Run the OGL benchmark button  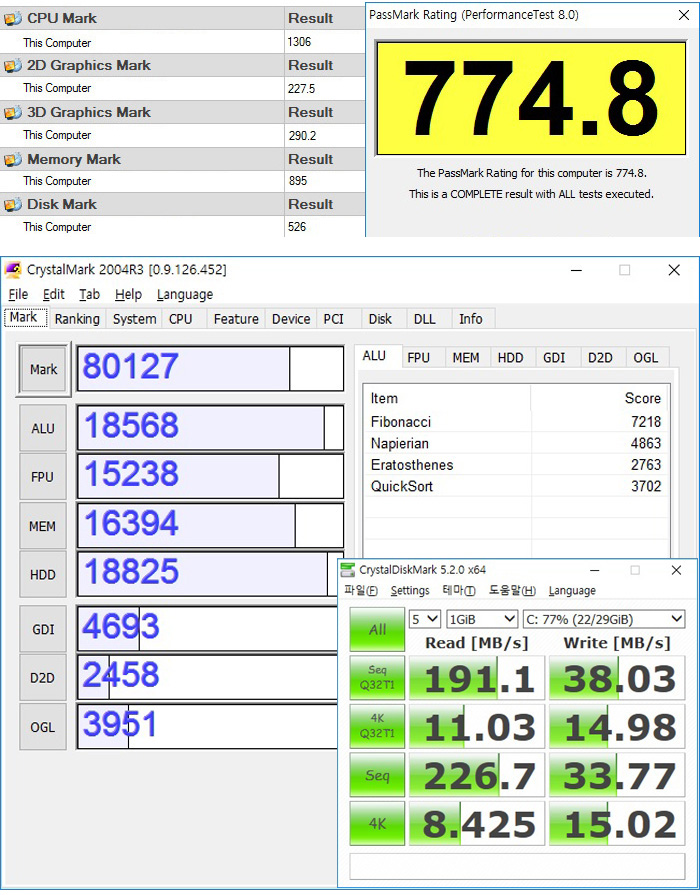(43, 727)
